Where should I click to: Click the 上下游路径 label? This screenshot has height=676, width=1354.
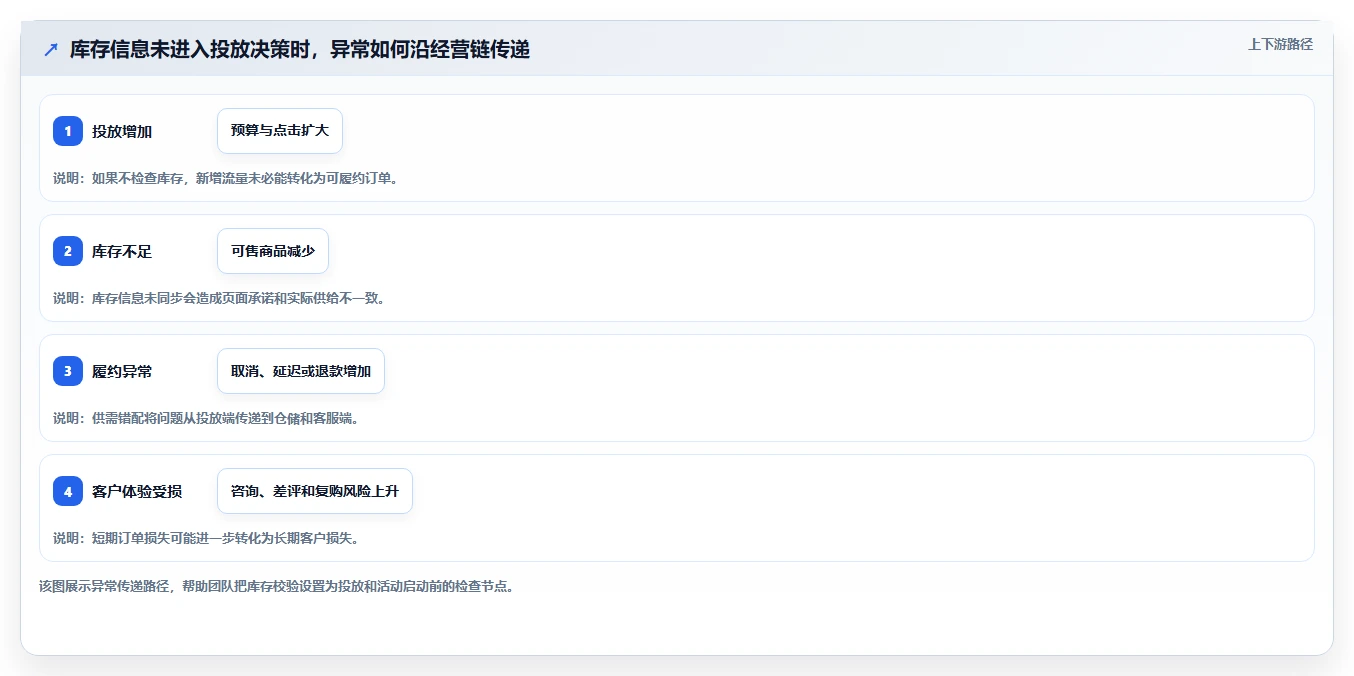tap(1280, 44)
